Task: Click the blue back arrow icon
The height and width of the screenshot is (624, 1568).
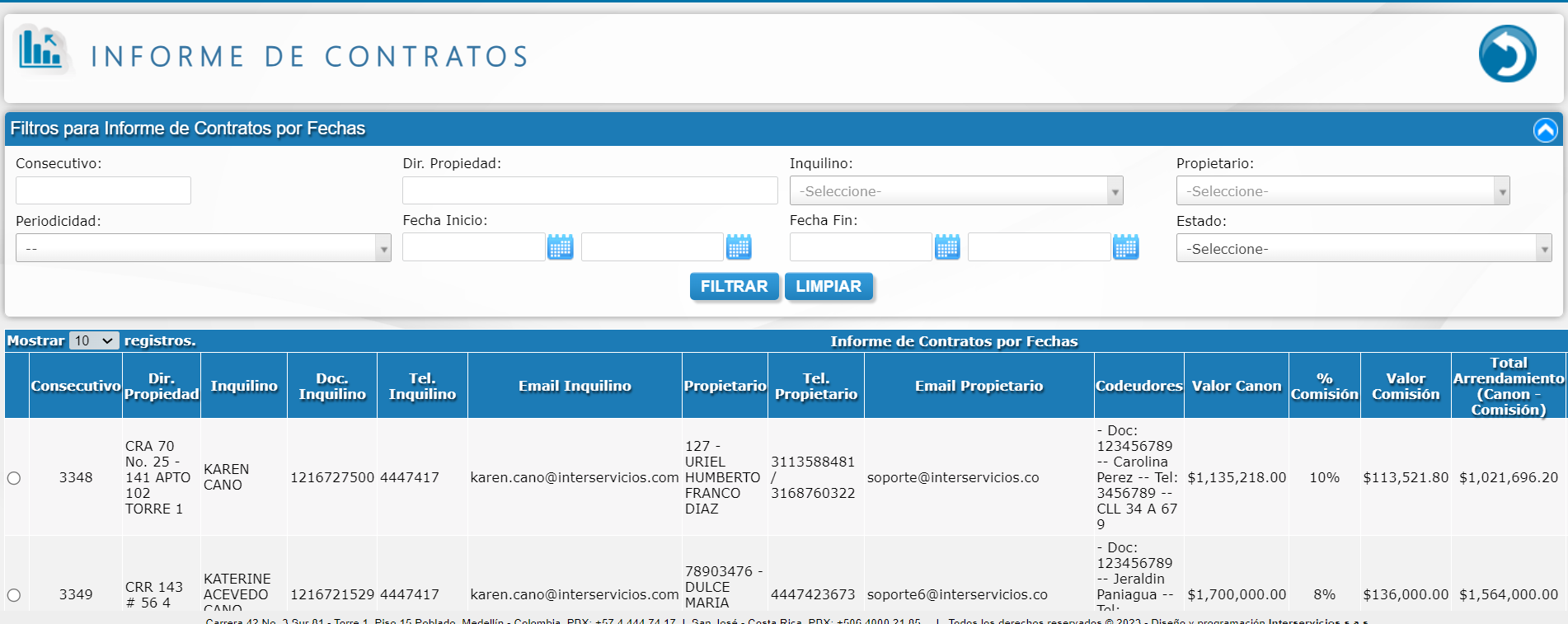Action: click(1506, 54)
